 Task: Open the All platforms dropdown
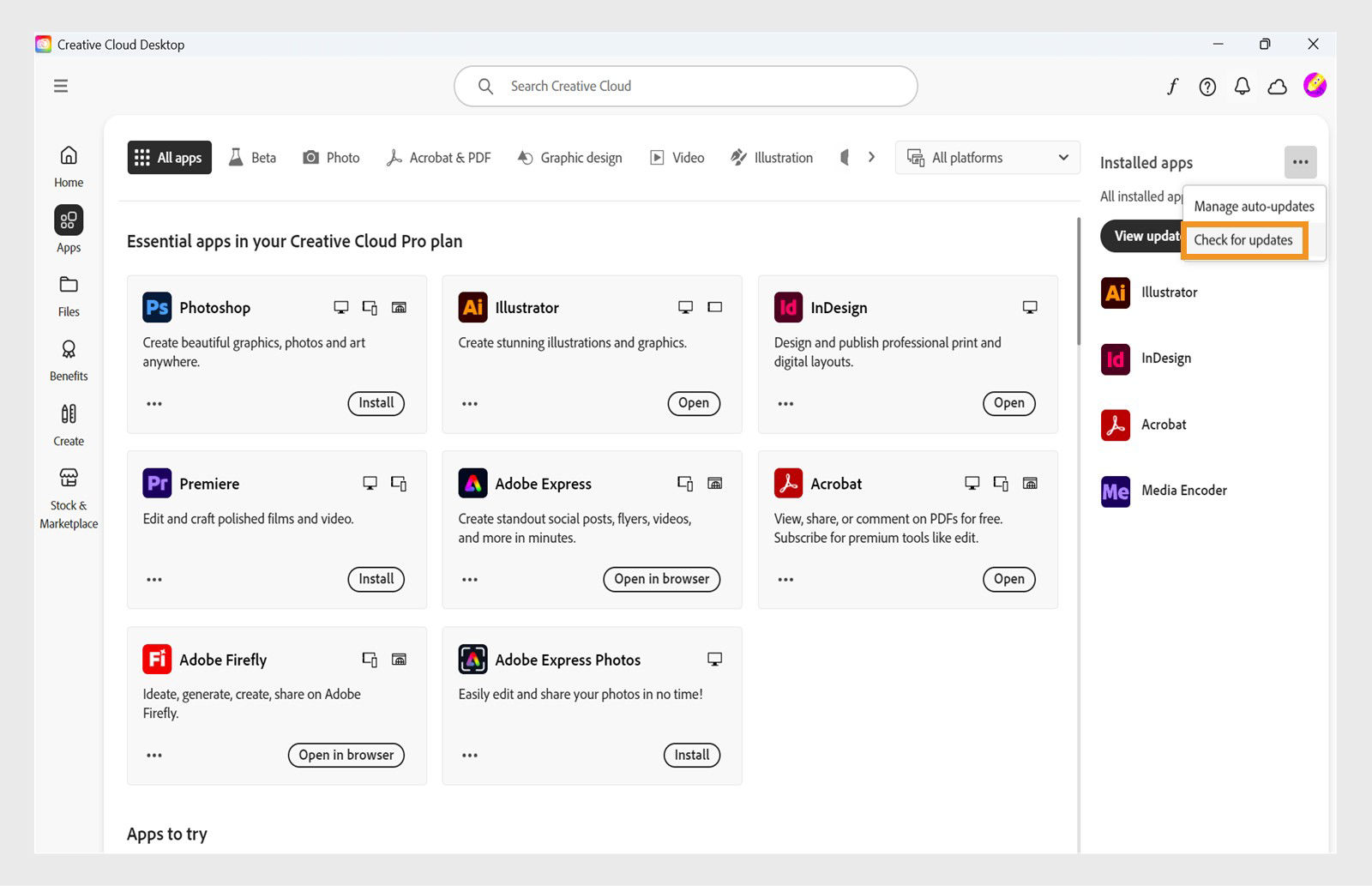[986, 157]
